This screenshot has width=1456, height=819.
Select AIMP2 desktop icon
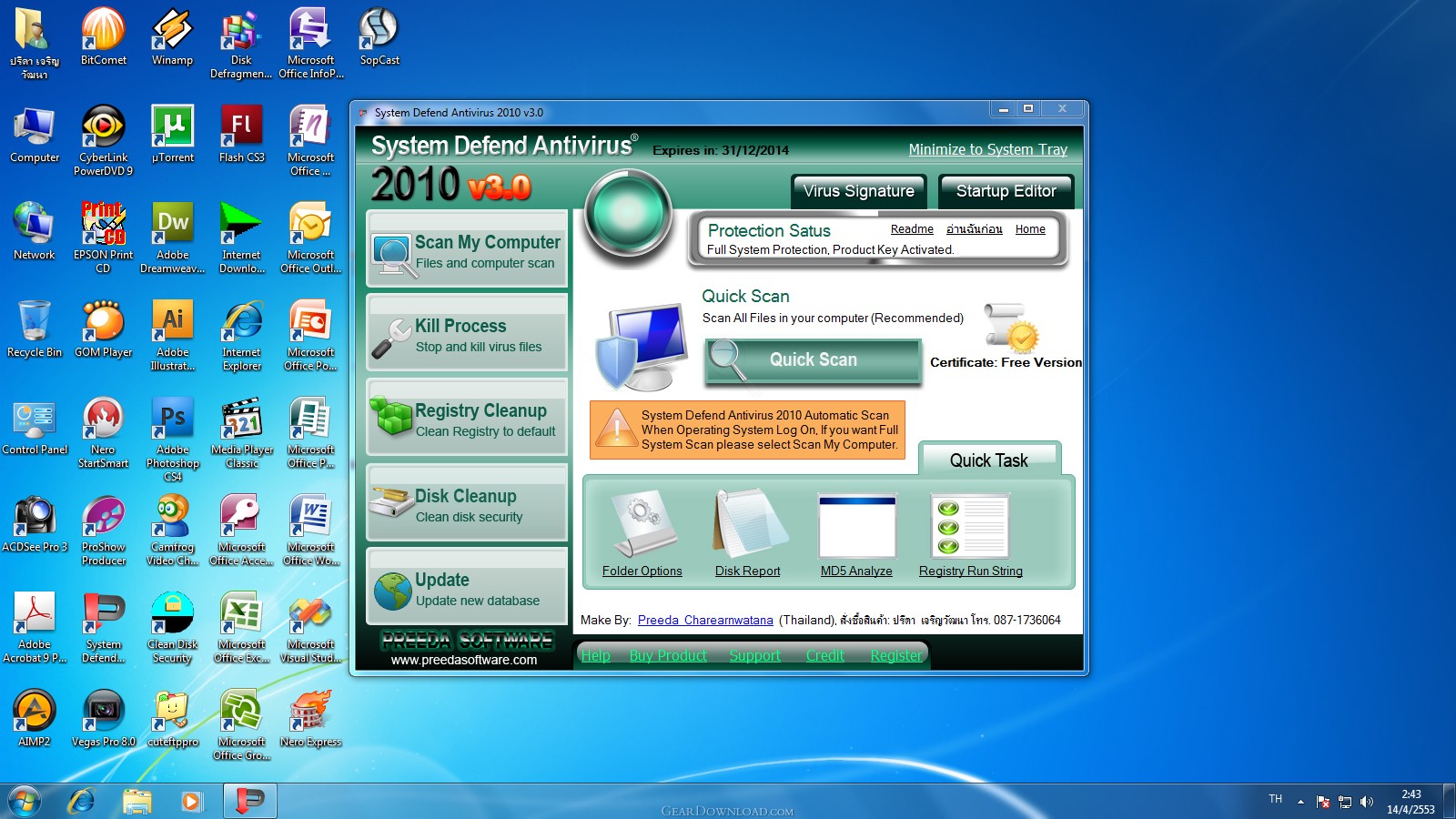tap(35, 719)
